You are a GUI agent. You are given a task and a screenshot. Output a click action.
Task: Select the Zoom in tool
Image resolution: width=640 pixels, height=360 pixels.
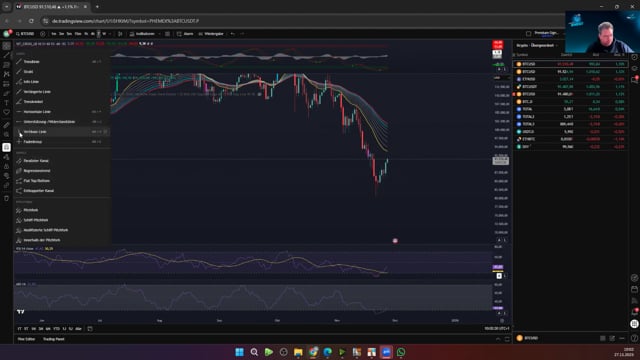(x=7, y=135)
